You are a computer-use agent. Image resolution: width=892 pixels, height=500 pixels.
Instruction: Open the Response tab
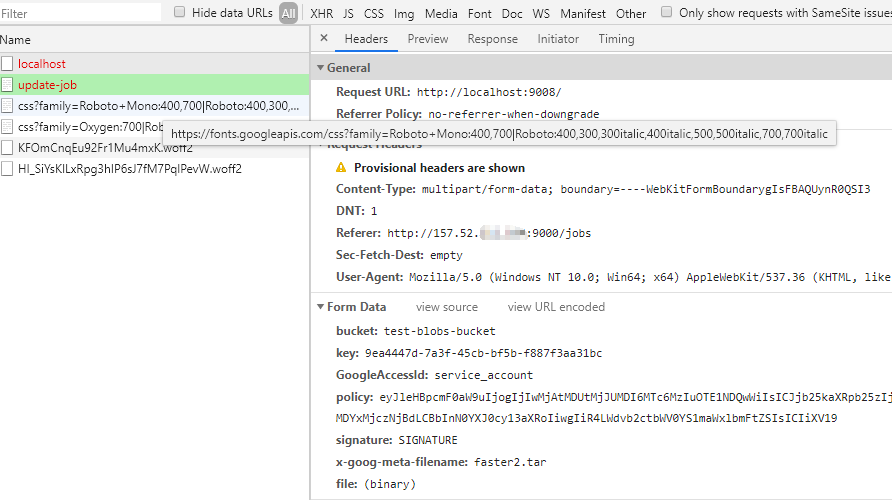coord(493,39)
